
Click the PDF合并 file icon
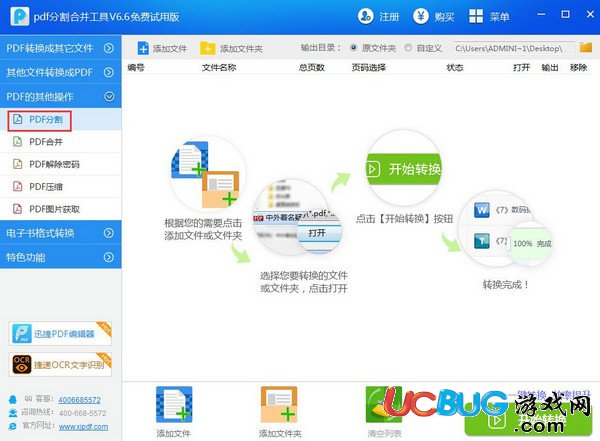pyautogui.click(x=18, y=142)
